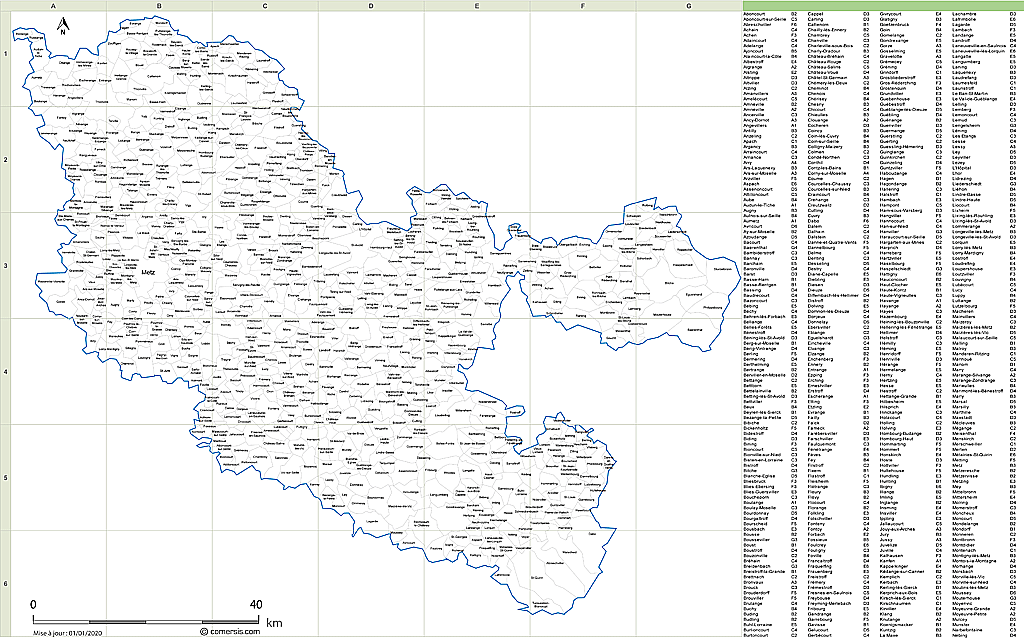
Task: Click 'Kœnigsmacker' in the commune index
Action: point(897,624)
